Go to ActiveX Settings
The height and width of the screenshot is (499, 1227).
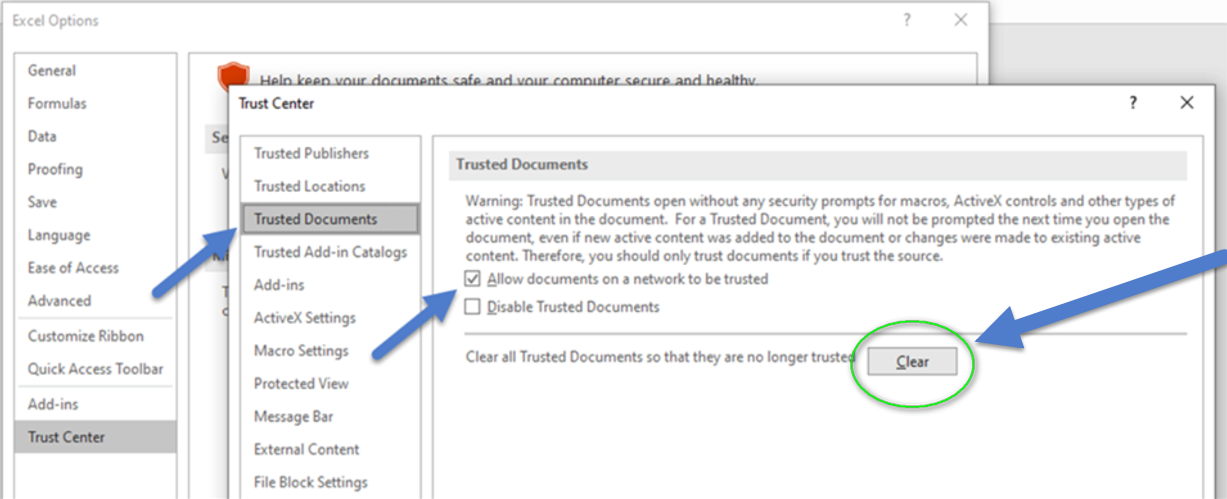304,318
